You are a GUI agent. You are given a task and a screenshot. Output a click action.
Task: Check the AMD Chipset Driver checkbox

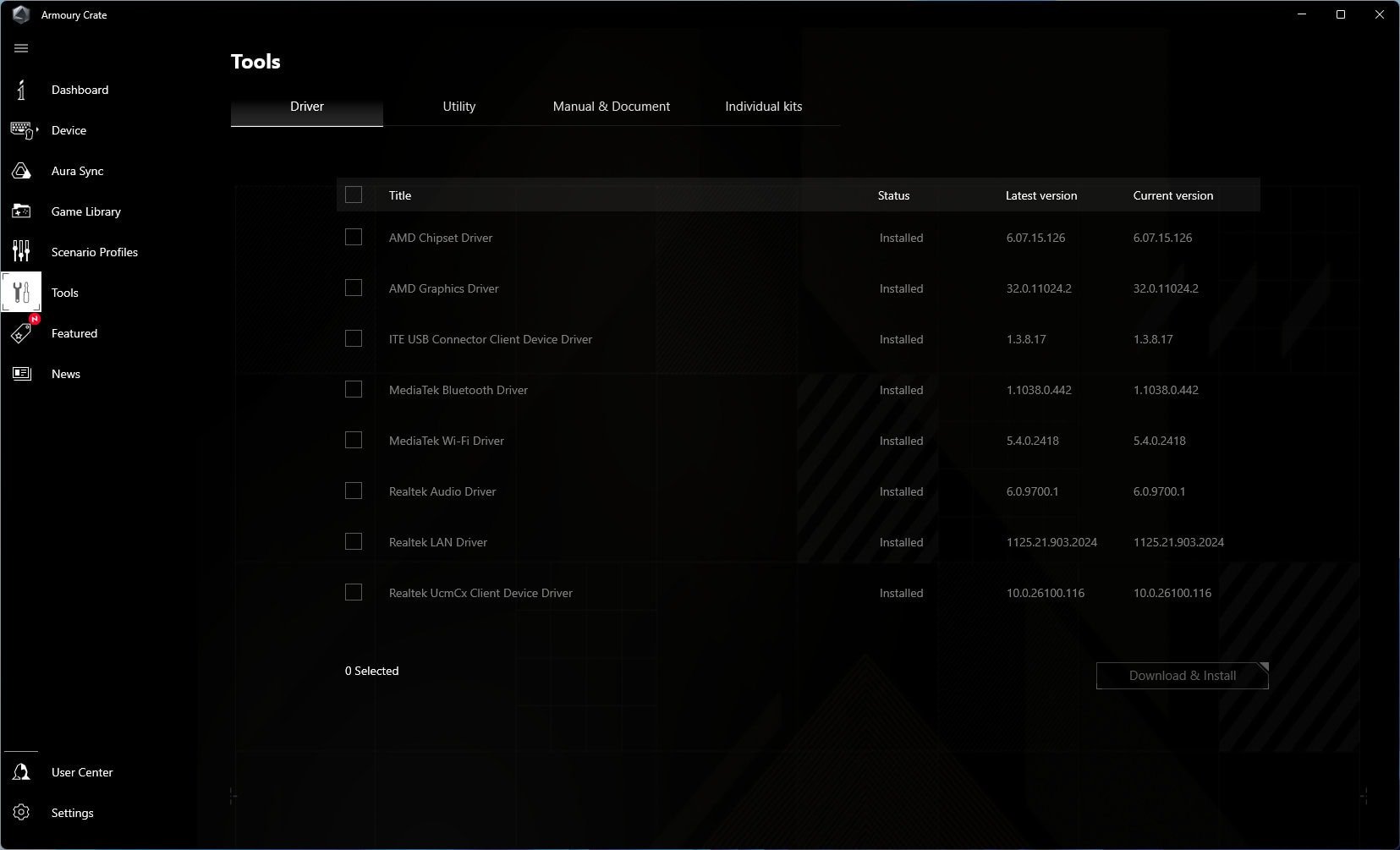point(354,237)
